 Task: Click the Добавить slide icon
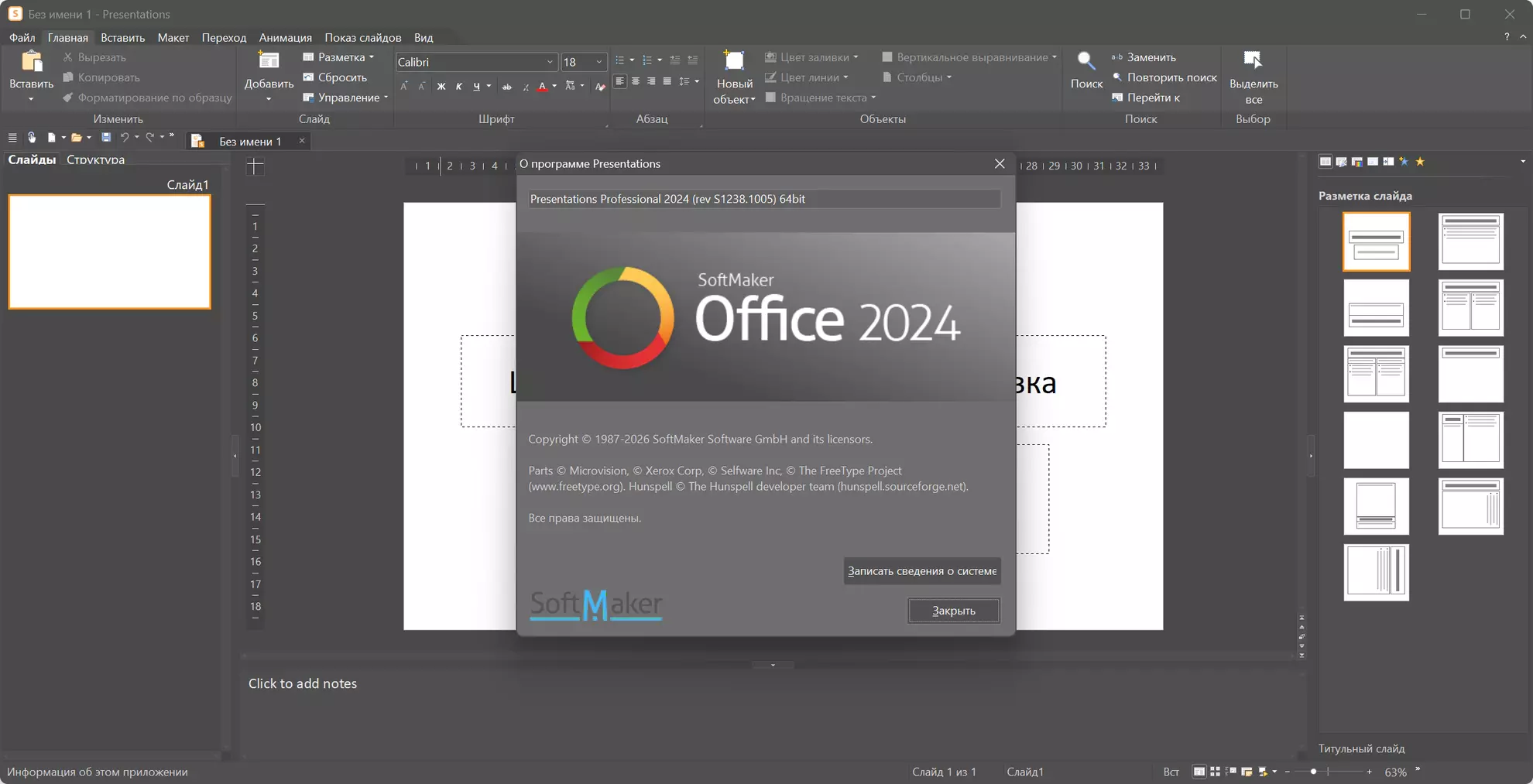click(269, 61)
